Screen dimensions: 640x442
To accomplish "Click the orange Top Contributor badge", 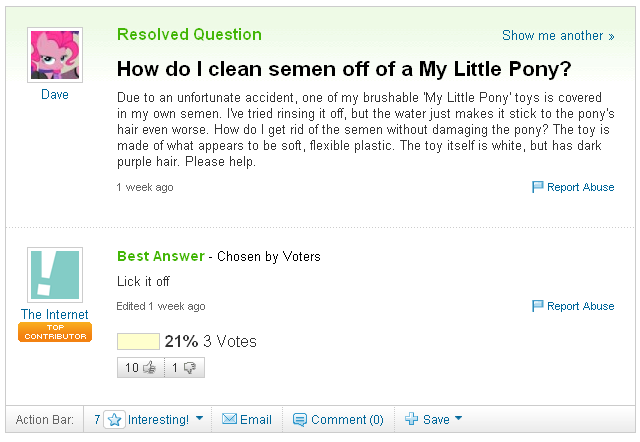I will point(55,332).
